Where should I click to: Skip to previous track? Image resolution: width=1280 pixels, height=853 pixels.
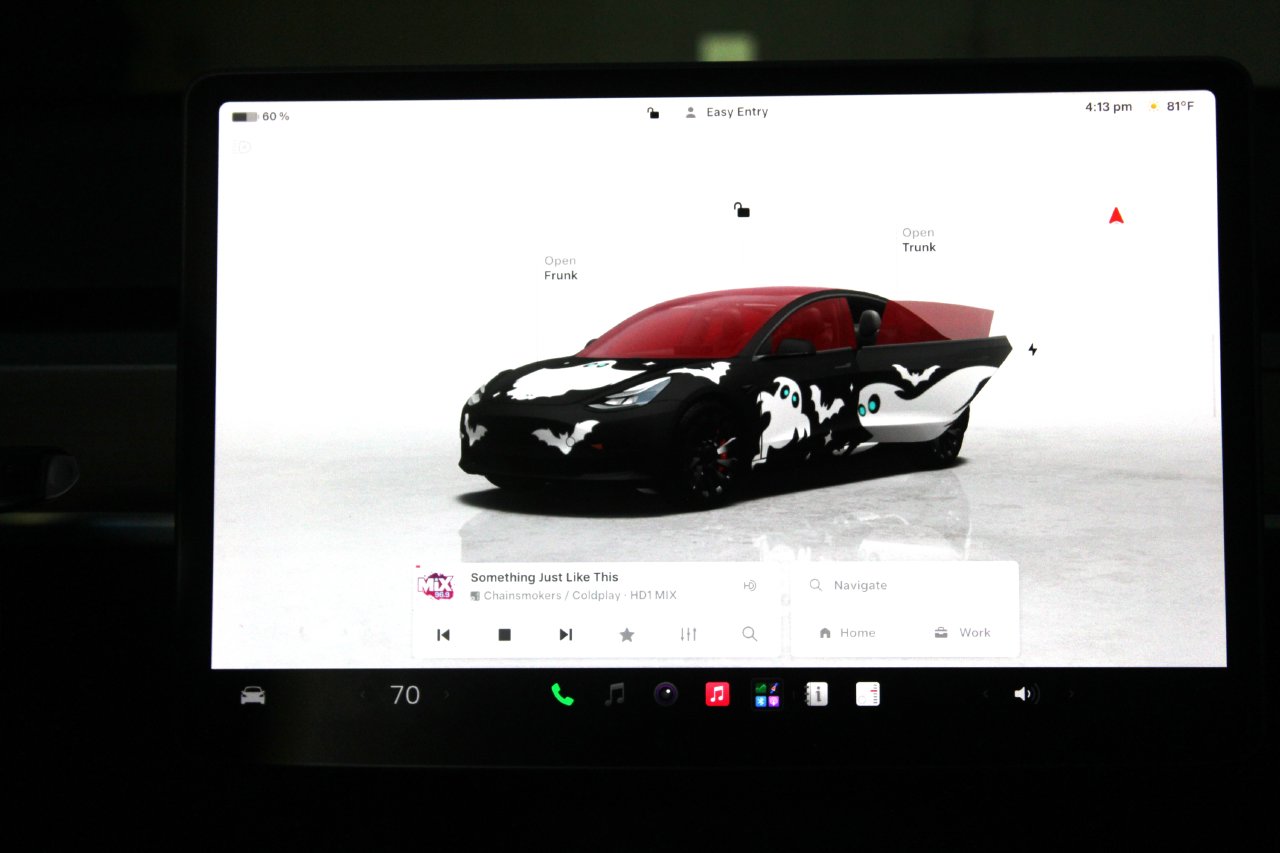(x=443, y=634)
